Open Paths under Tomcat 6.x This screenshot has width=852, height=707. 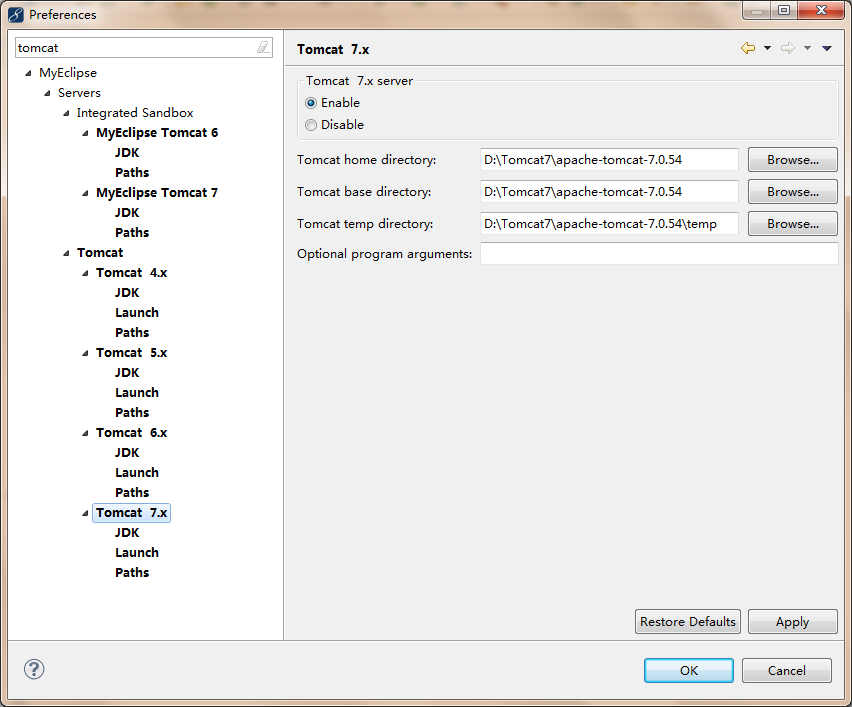(132, 492)
